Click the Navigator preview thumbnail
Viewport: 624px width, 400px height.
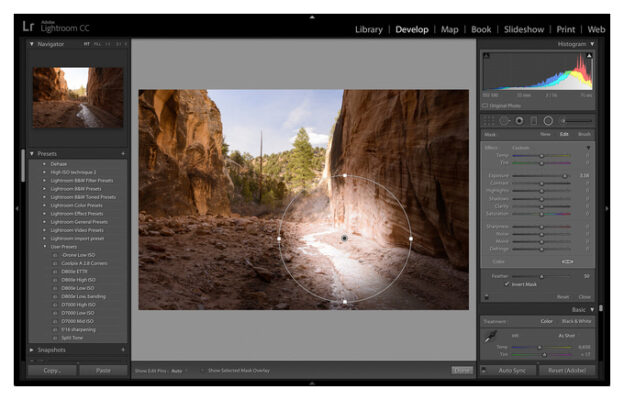(x=78, y=98)
